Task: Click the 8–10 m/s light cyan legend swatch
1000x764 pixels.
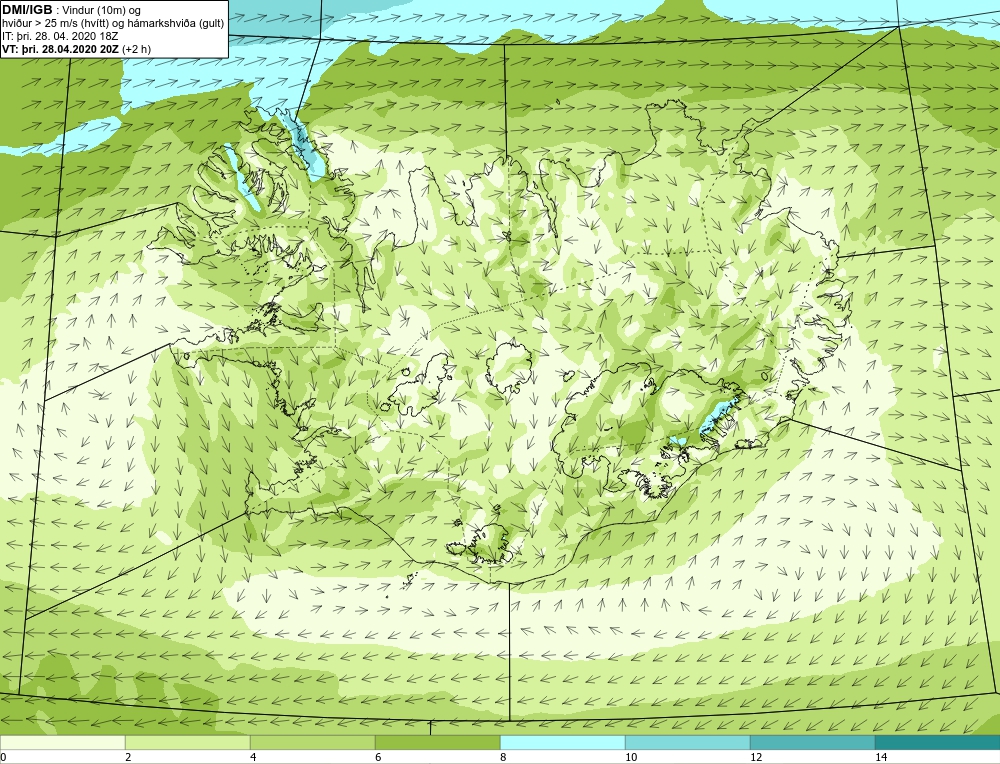Action: (562, 742)
